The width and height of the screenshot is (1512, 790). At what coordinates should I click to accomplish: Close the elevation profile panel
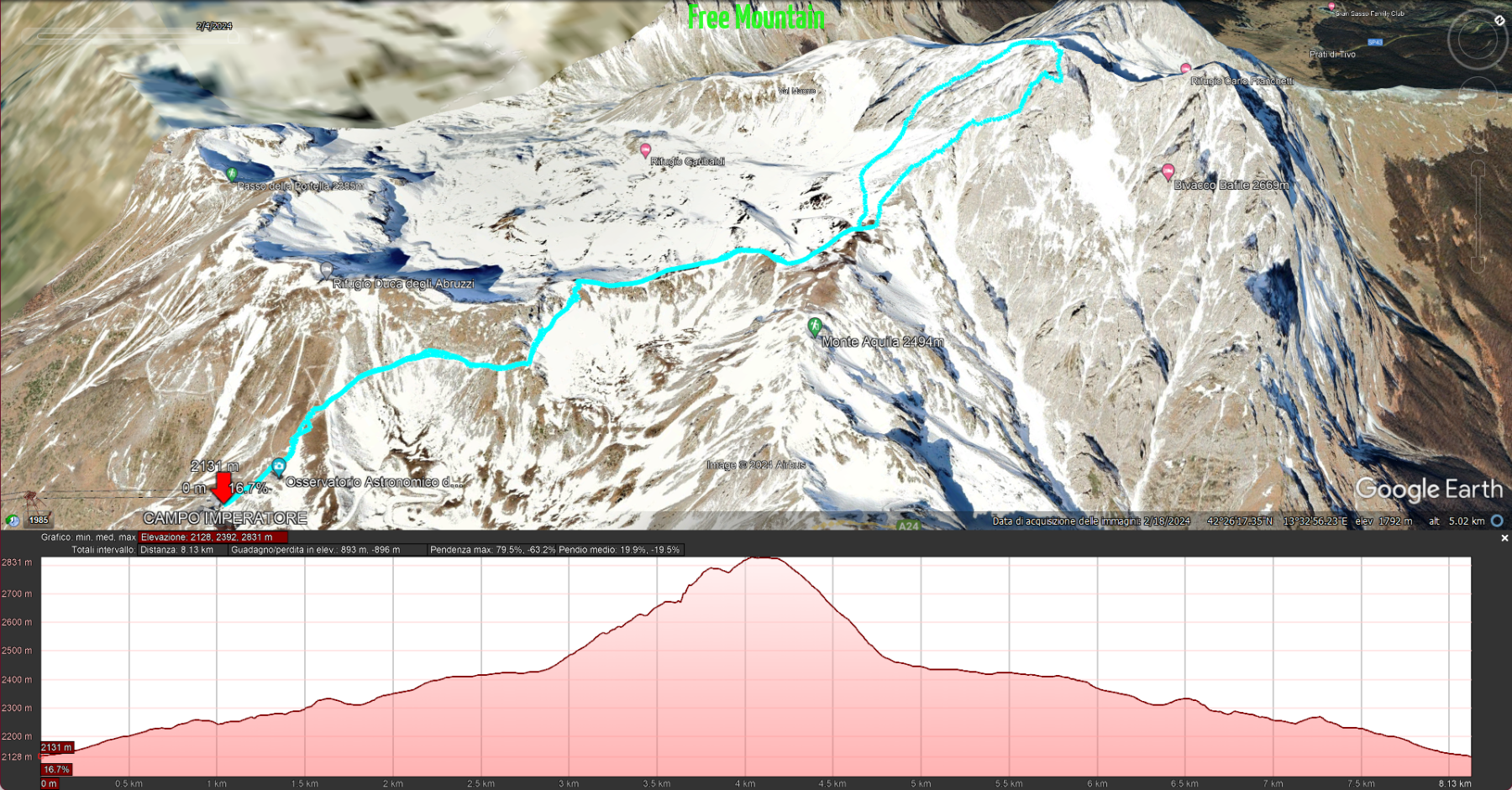pos(1504,538)
